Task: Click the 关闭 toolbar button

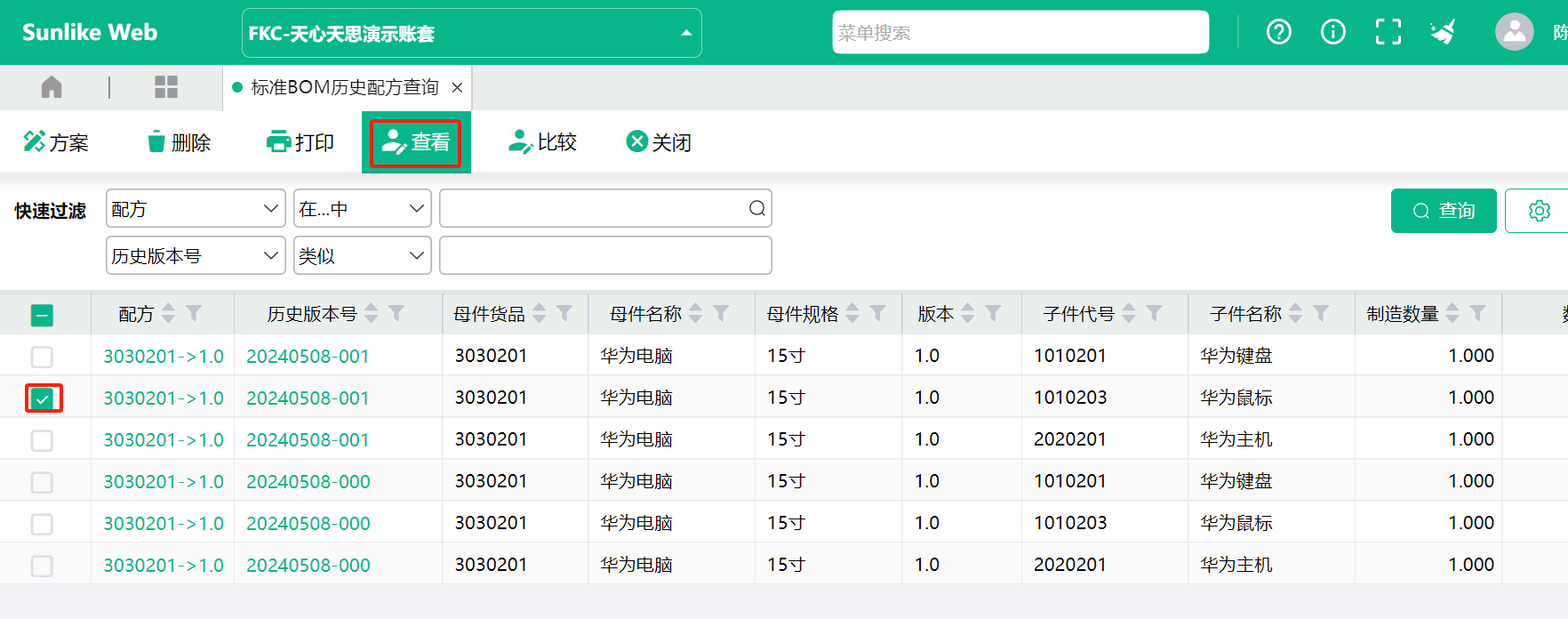Action: tap(659, 141)
